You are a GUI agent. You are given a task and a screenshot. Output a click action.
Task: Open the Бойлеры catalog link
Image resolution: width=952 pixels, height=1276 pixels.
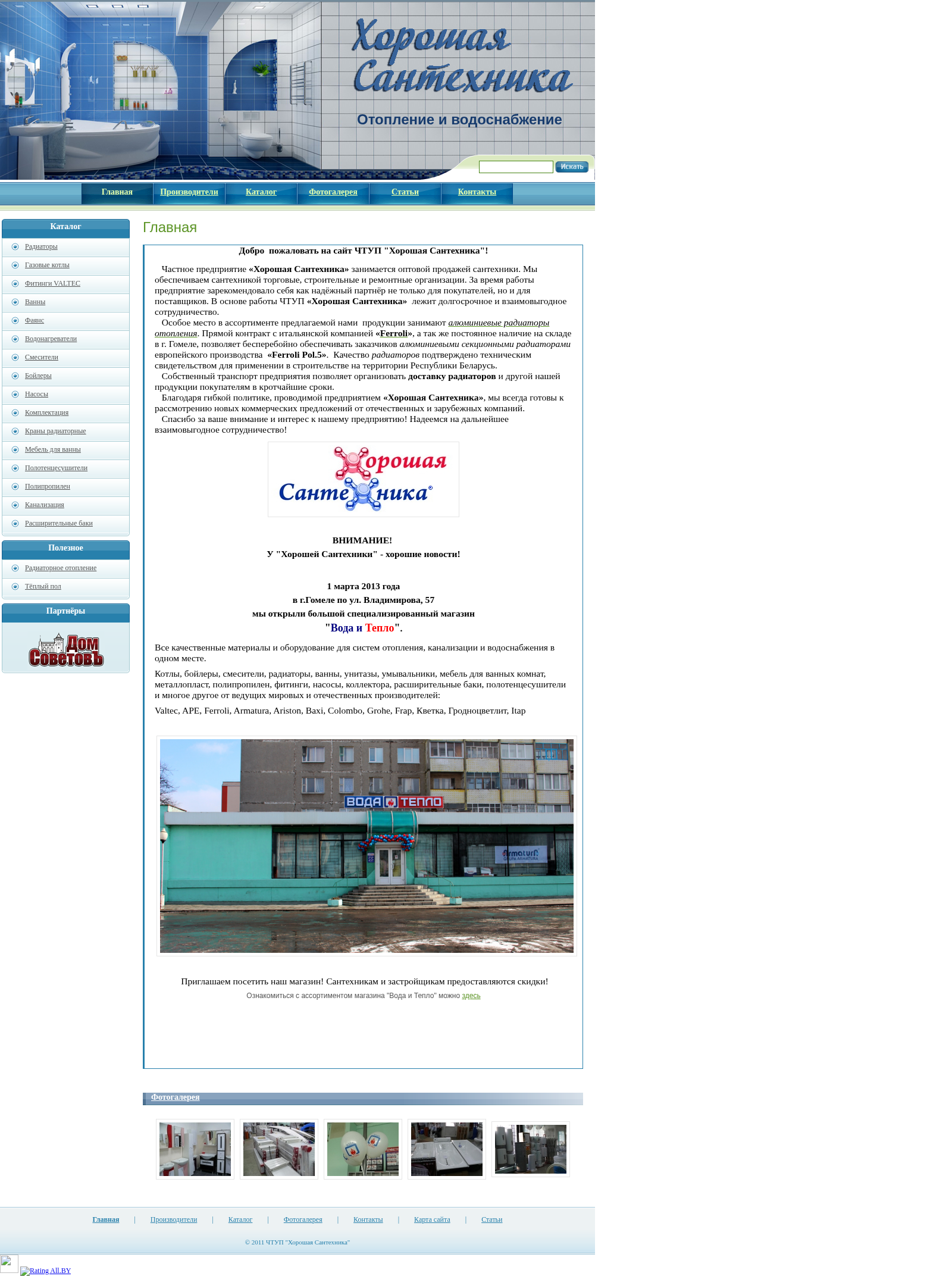click(38, 376)
